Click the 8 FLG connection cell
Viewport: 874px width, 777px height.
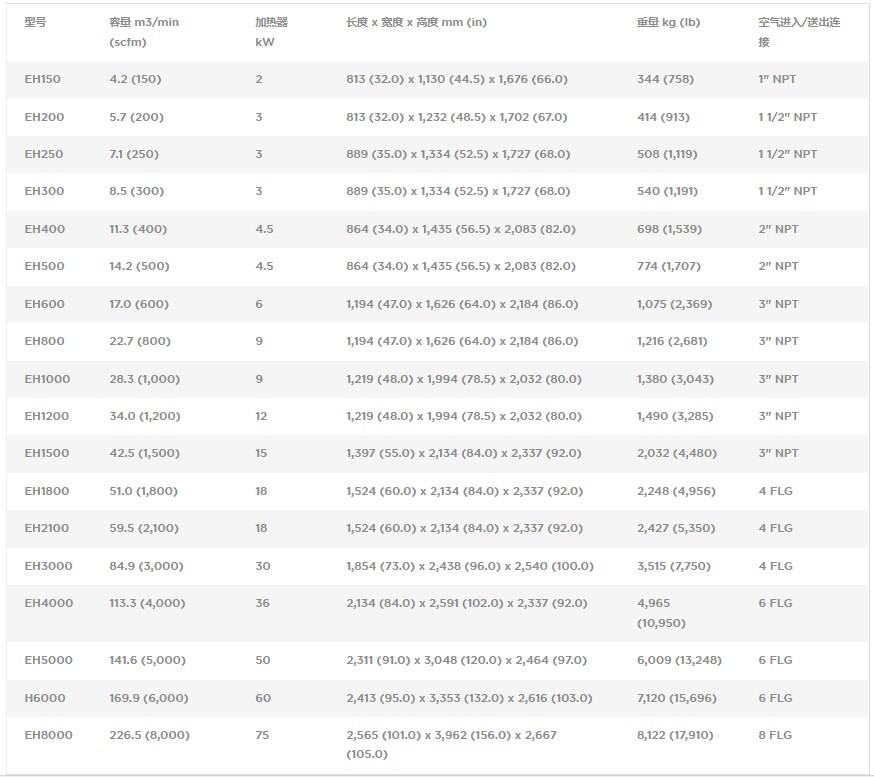click(x=774, y=735)
